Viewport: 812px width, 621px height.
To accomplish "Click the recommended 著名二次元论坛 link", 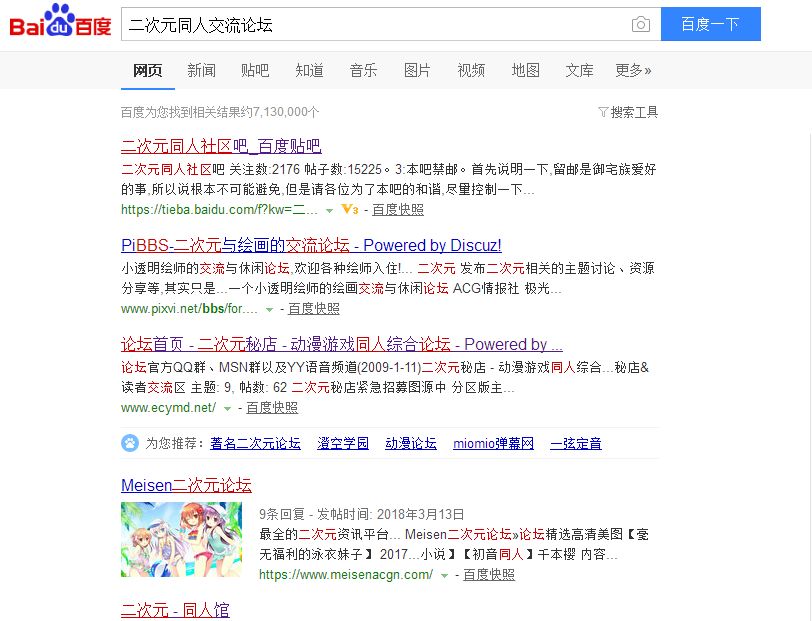I will (255, 443).
